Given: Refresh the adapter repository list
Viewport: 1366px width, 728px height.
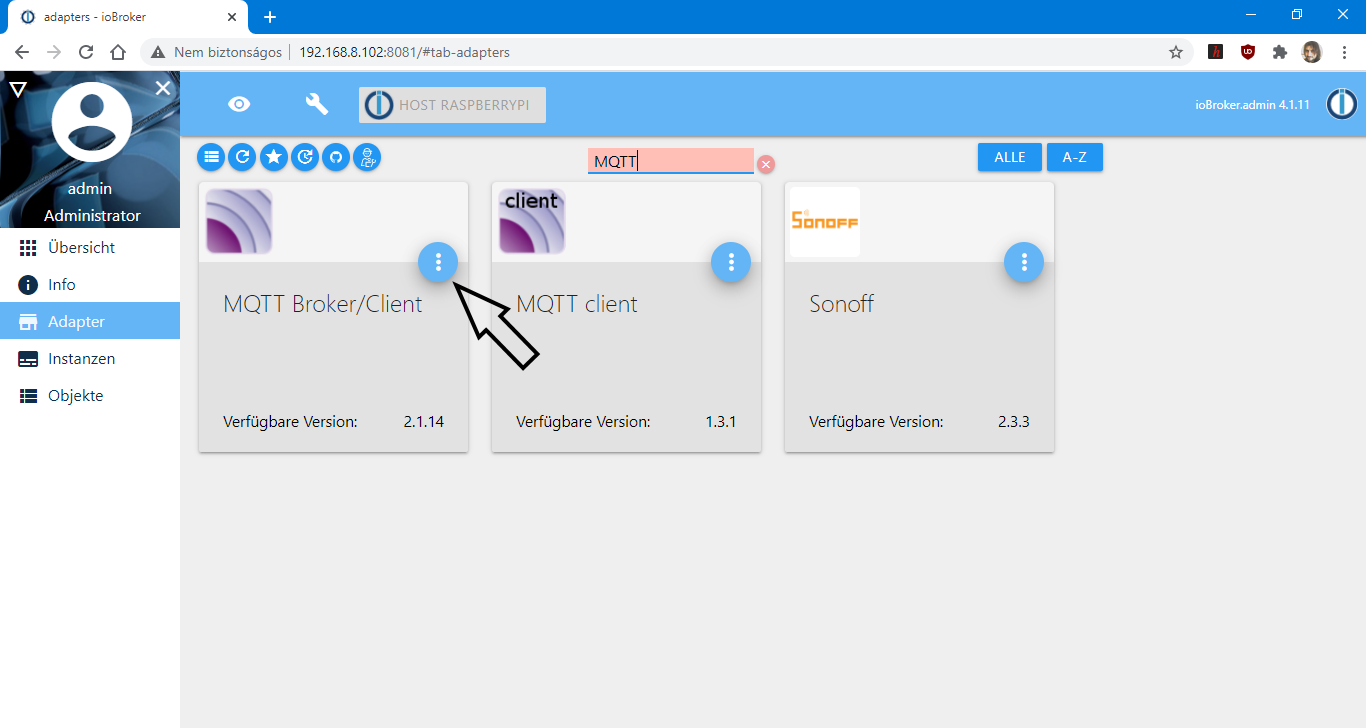Looking at the screenshot, I should pyautogui.click(x=242, y=157).
